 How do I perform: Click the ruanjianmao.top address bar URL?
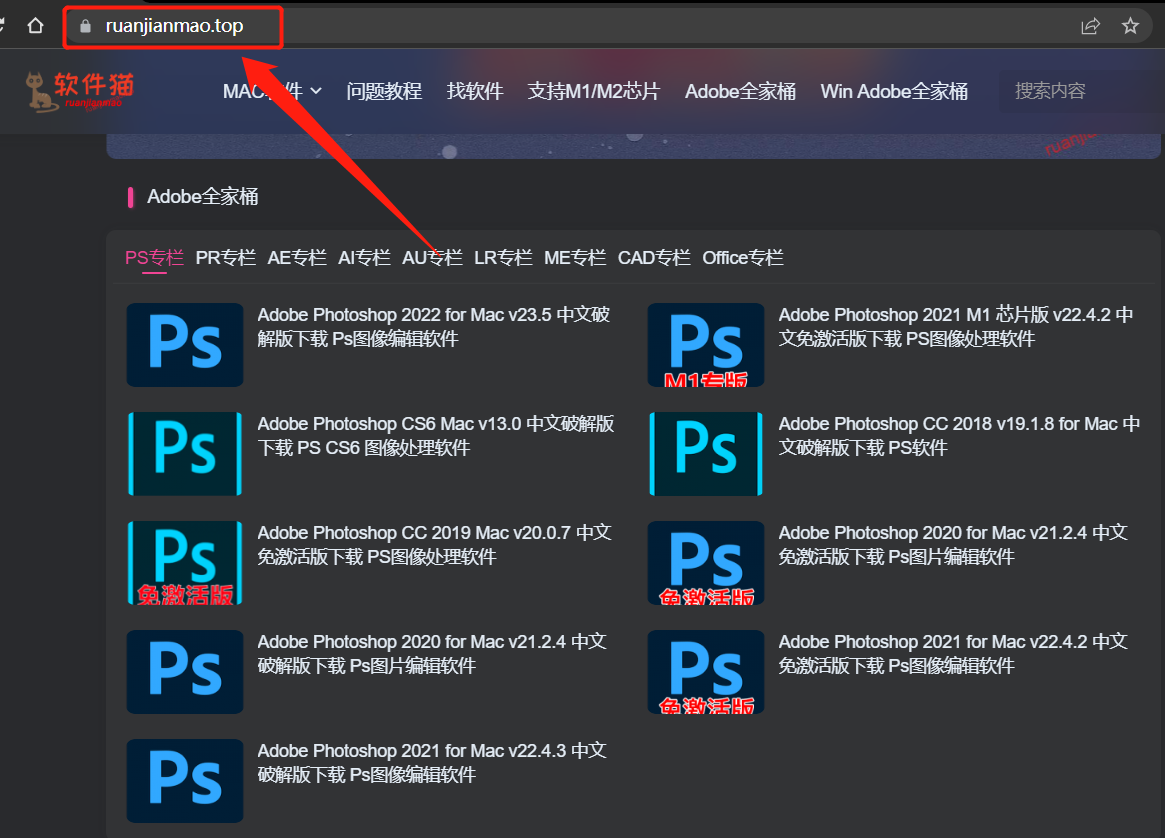(175, 26)
